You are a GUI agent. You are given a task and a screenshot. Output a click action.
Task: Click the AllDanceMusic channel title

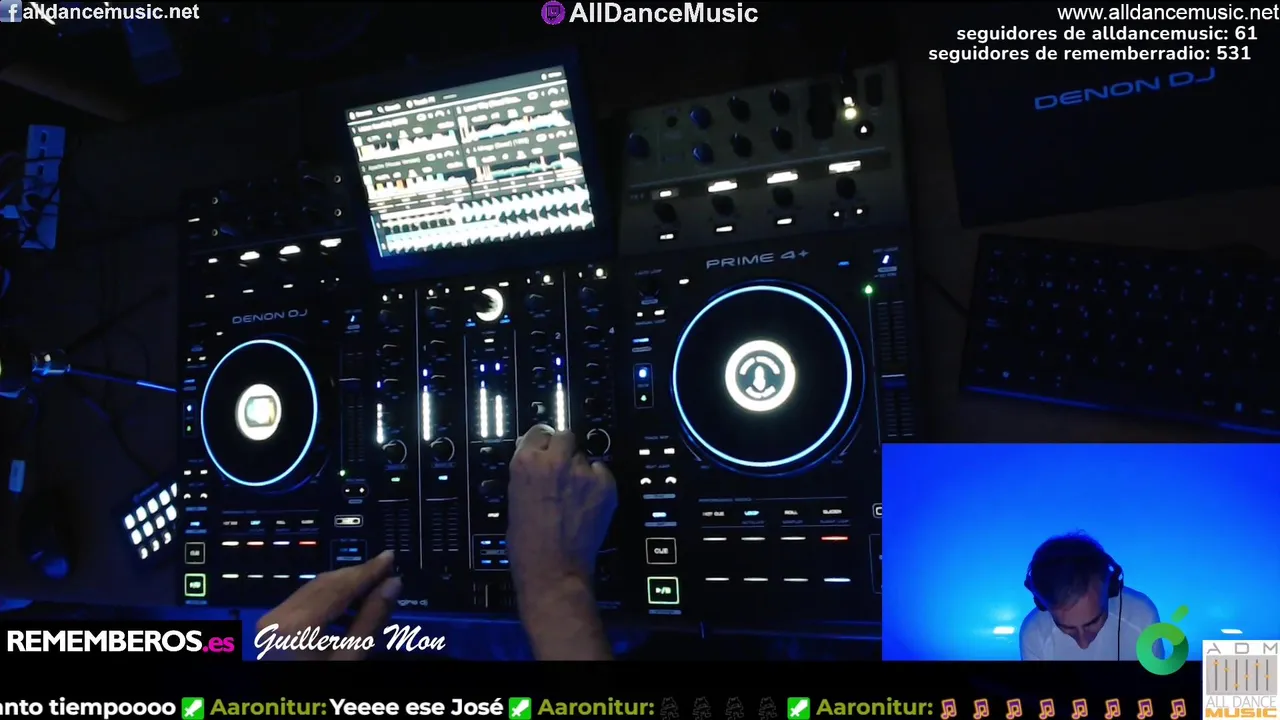[x=663, y=13]
